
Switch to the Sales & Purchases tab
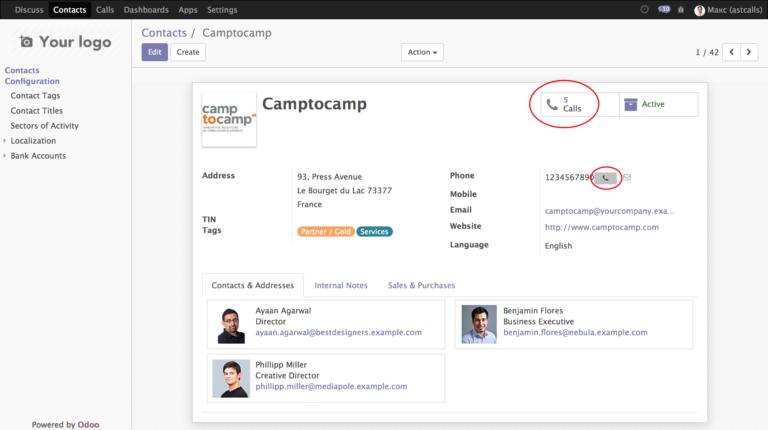click(422, 286)
